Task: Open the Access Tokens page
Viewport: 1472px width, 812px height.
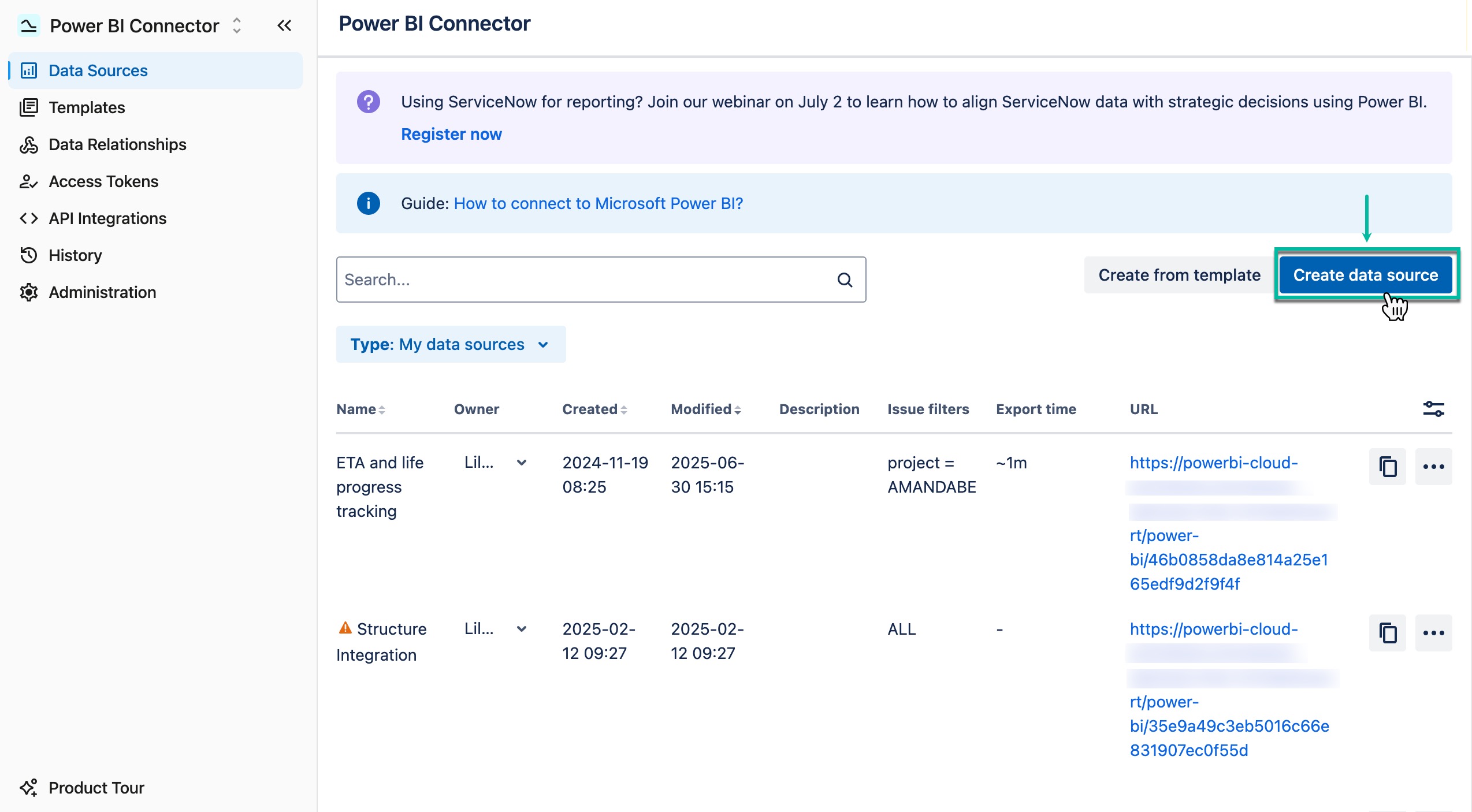Action: [x=103, y=181]
